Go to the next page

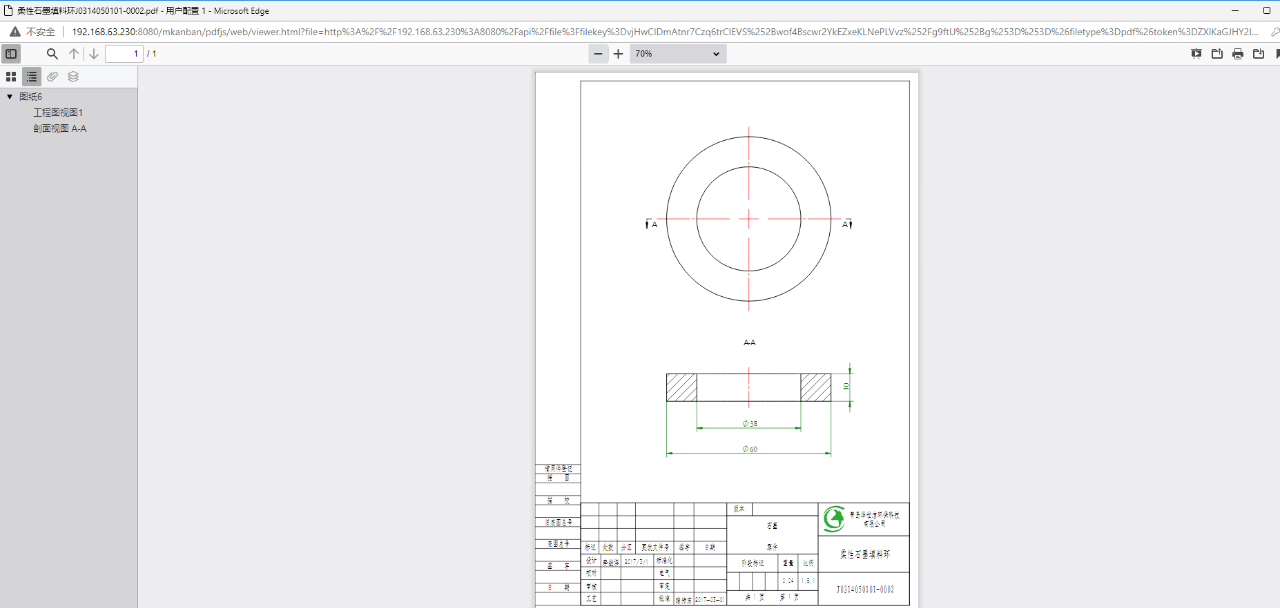(94, 54)
